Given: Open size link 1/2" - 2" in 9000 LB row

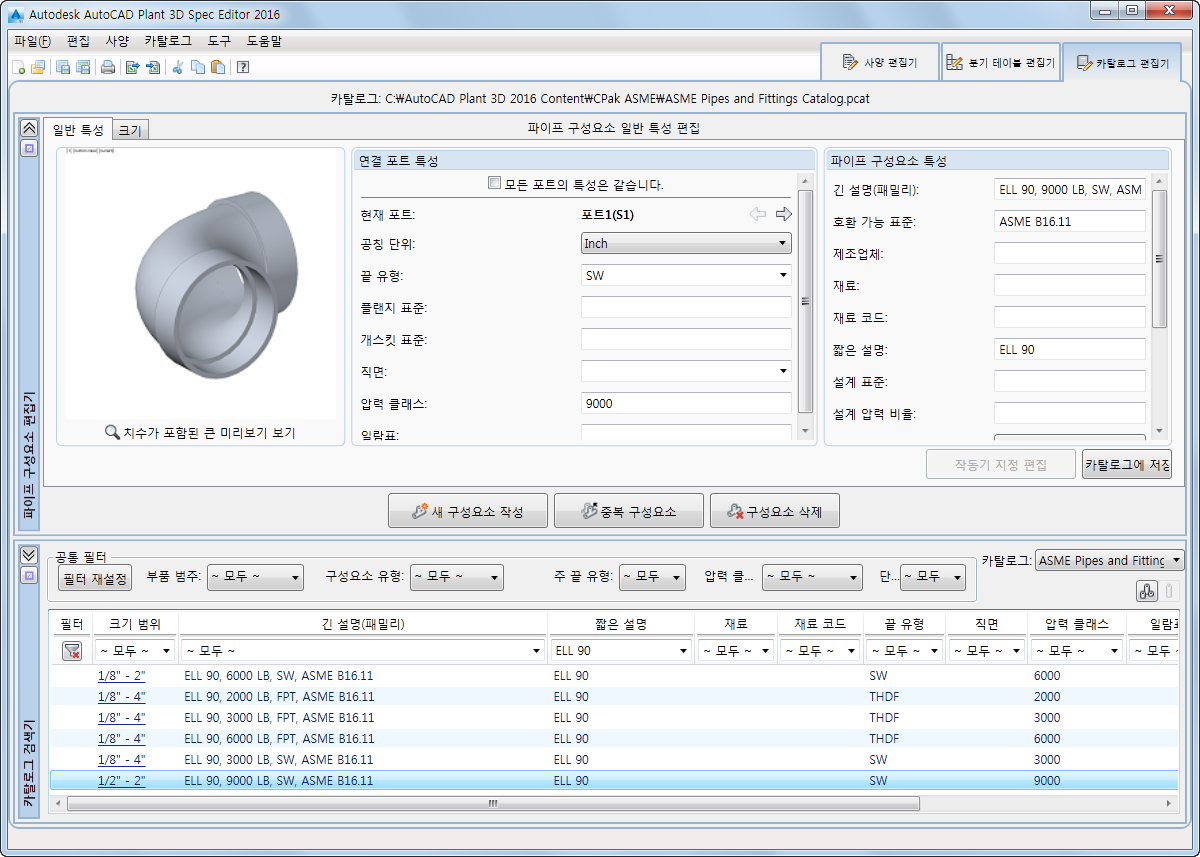Looking at the screenshot, I should tap(122, 781).
